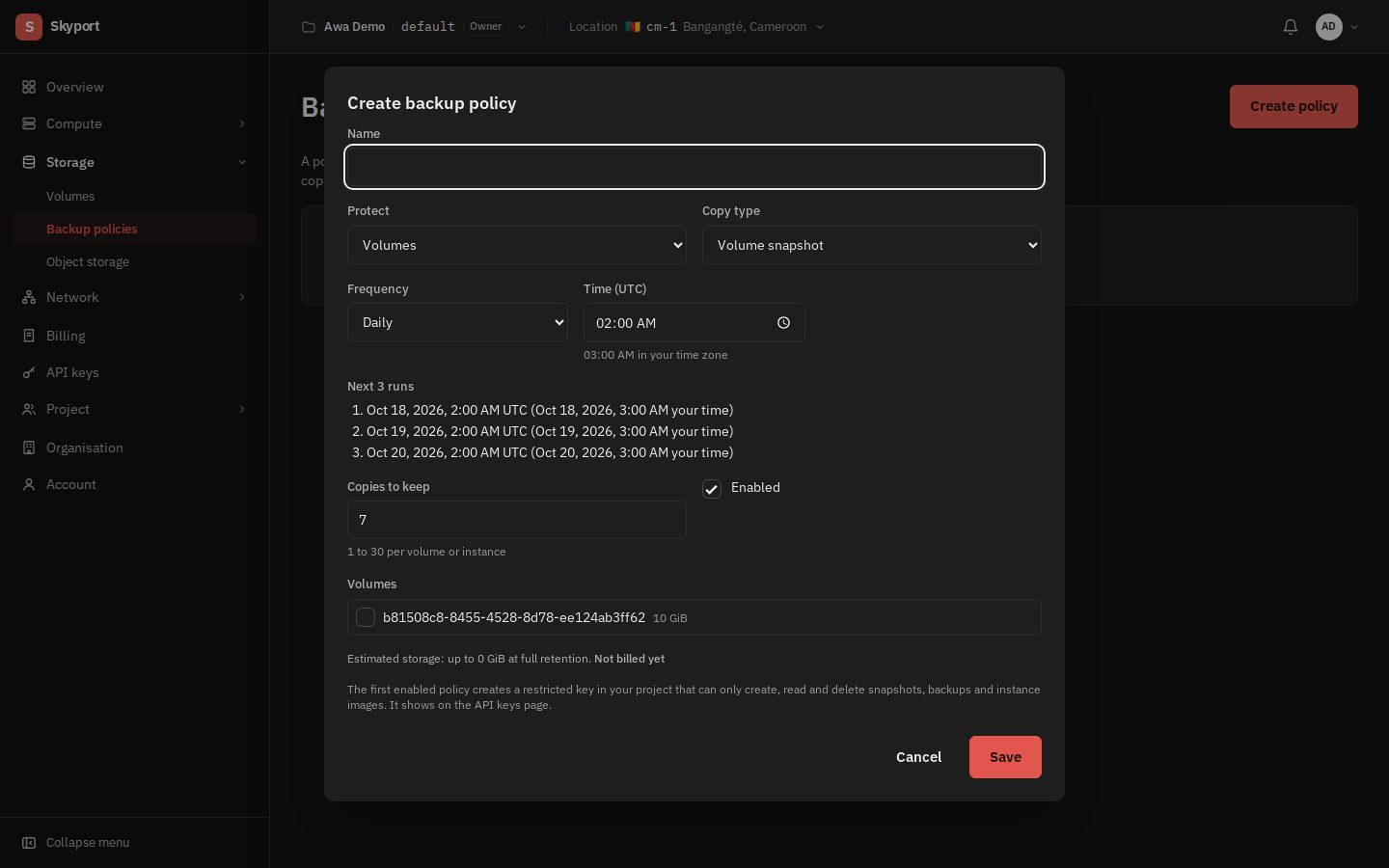Viewport: 1389px width, 868px height.
Task: Check volume b81508c8-8455-4528-8d78-ee124ab3ff62
Action: tap(366, 617)
